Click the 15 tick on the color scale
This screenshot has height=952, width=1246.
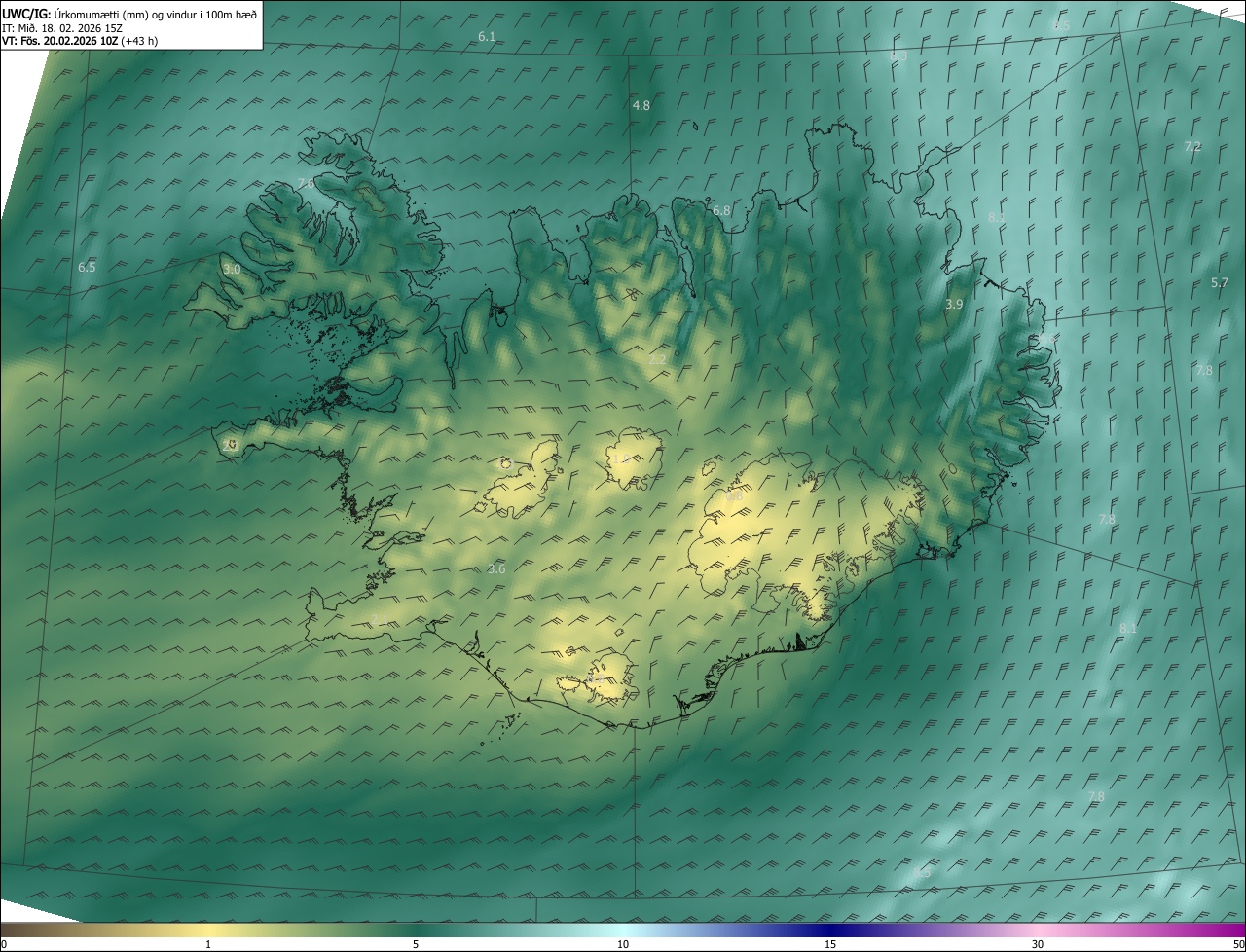coord(830,944)
